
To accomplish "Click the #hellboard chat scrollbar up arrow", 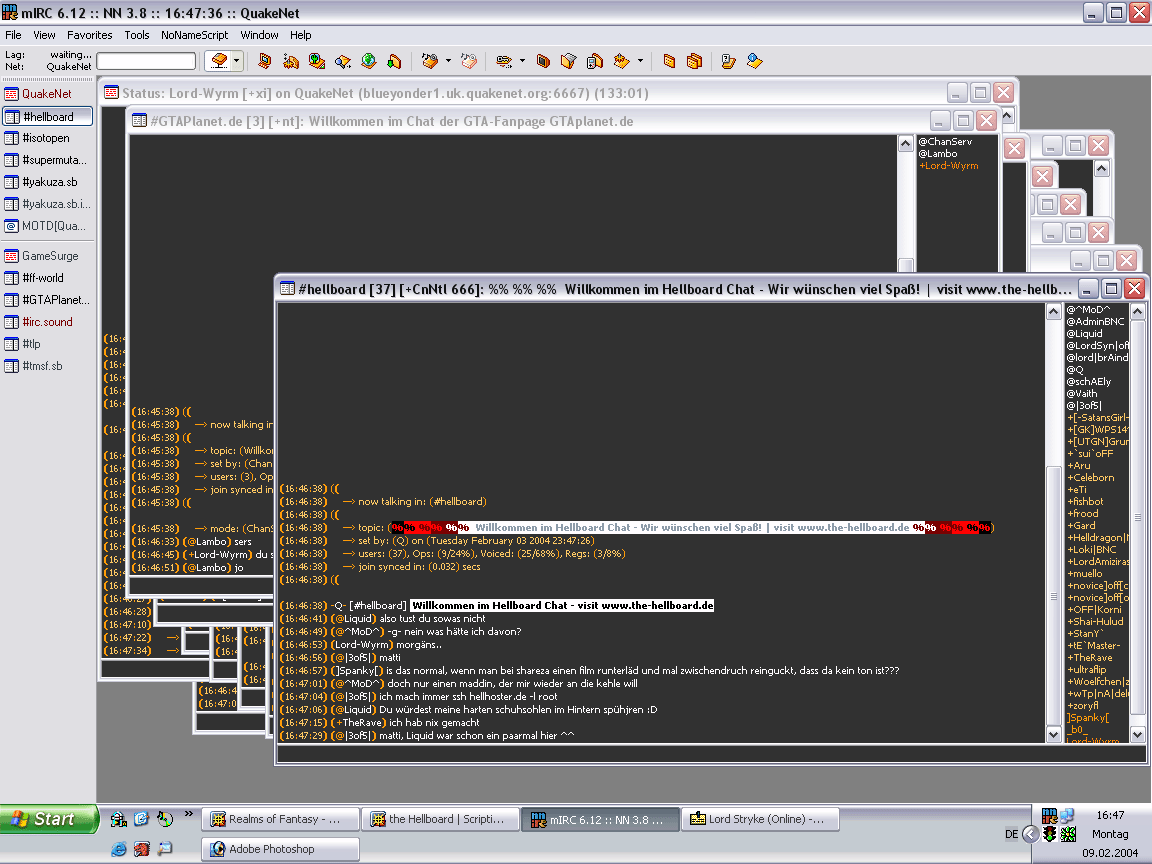I will [1053, 312].
